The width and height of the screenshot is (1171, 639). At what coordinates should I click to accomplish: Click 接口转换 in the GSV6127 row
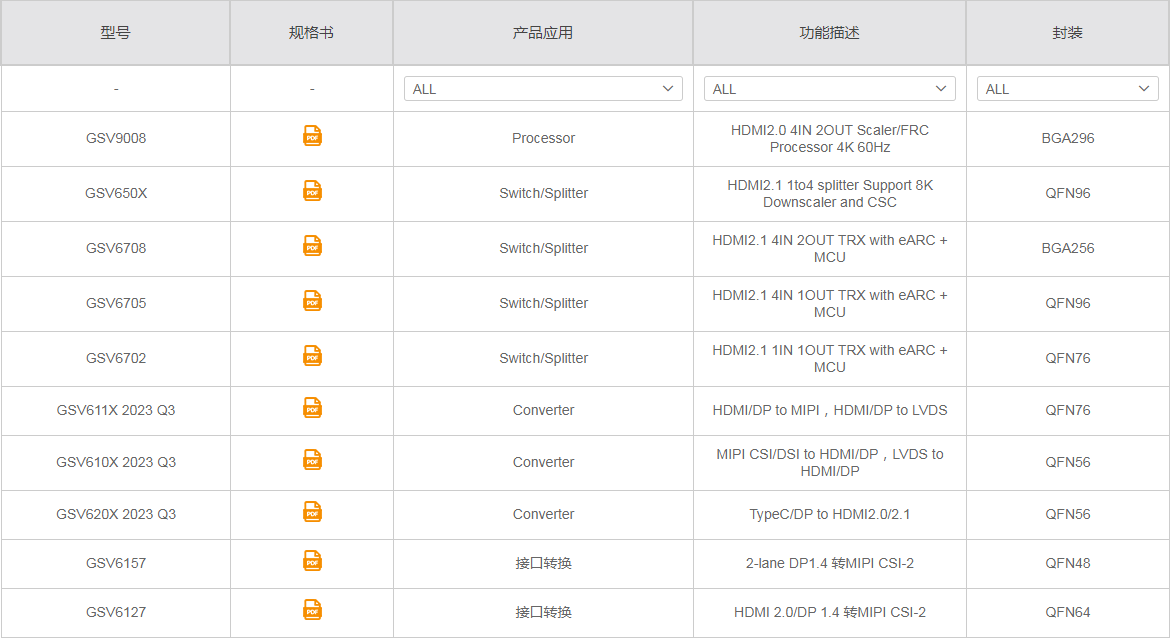click(543, 613)
